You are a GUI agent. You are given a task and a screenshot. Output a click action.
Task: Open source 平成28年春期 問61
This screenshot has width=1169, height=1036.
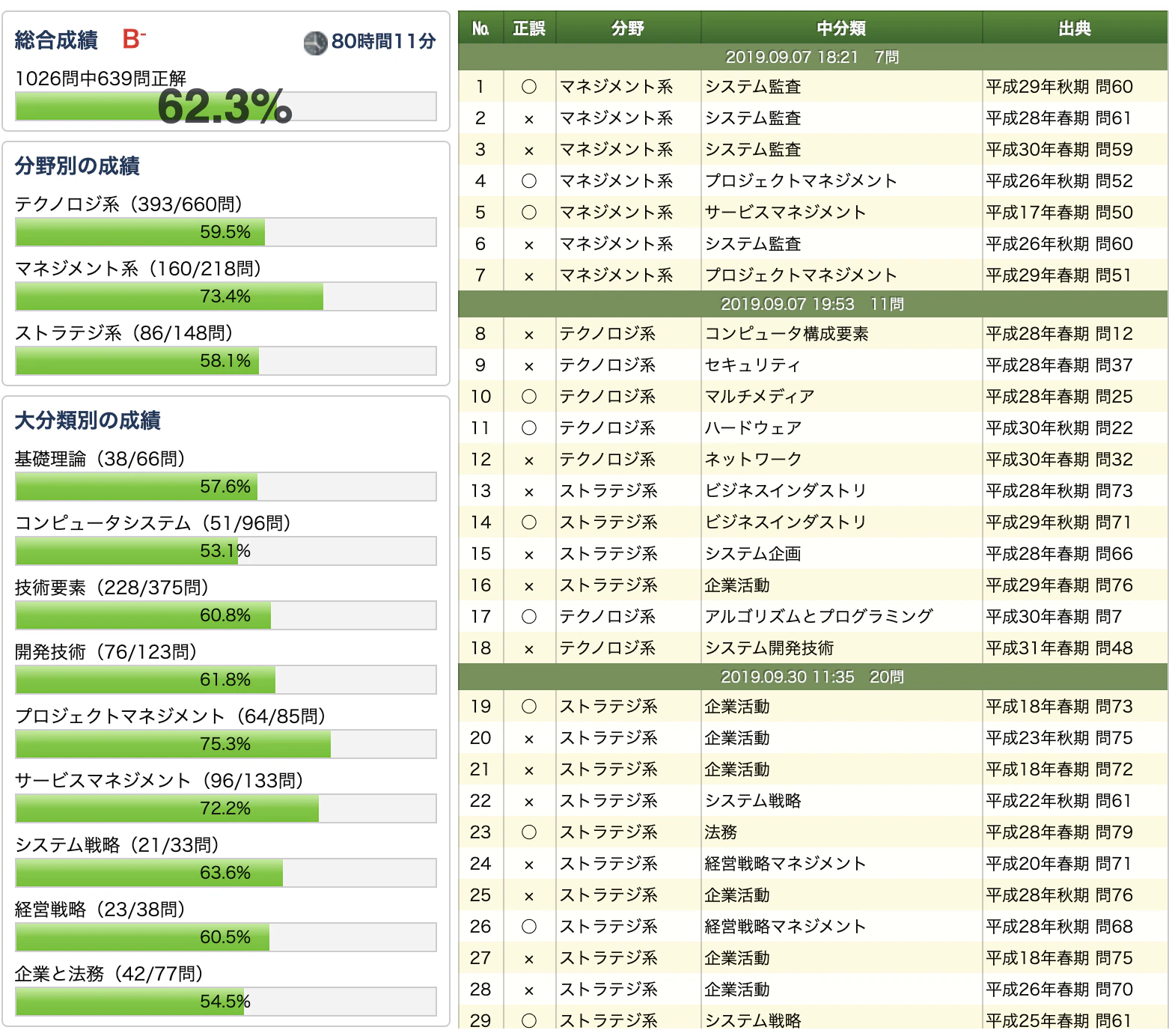1059,118
